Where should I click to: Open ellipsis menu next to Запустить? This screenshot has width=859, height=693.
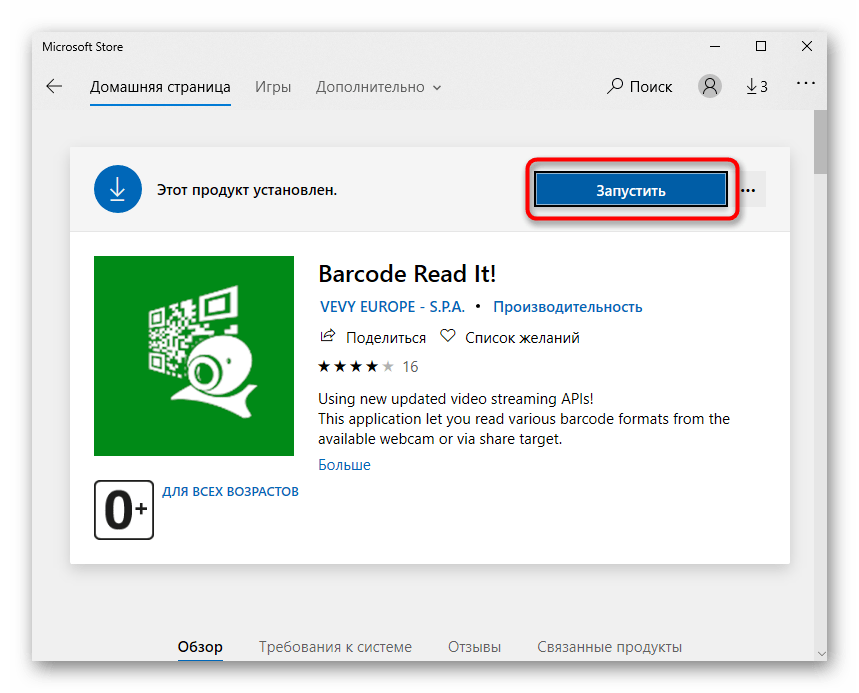pyautogui.click(x=748, y=190)
